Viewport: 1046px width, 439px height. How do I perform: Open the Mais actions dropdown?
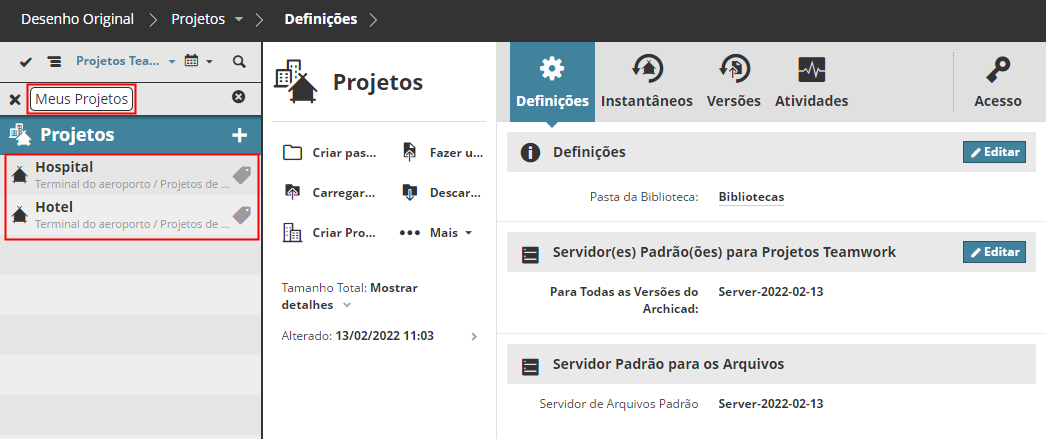click(x=436, y=232)
